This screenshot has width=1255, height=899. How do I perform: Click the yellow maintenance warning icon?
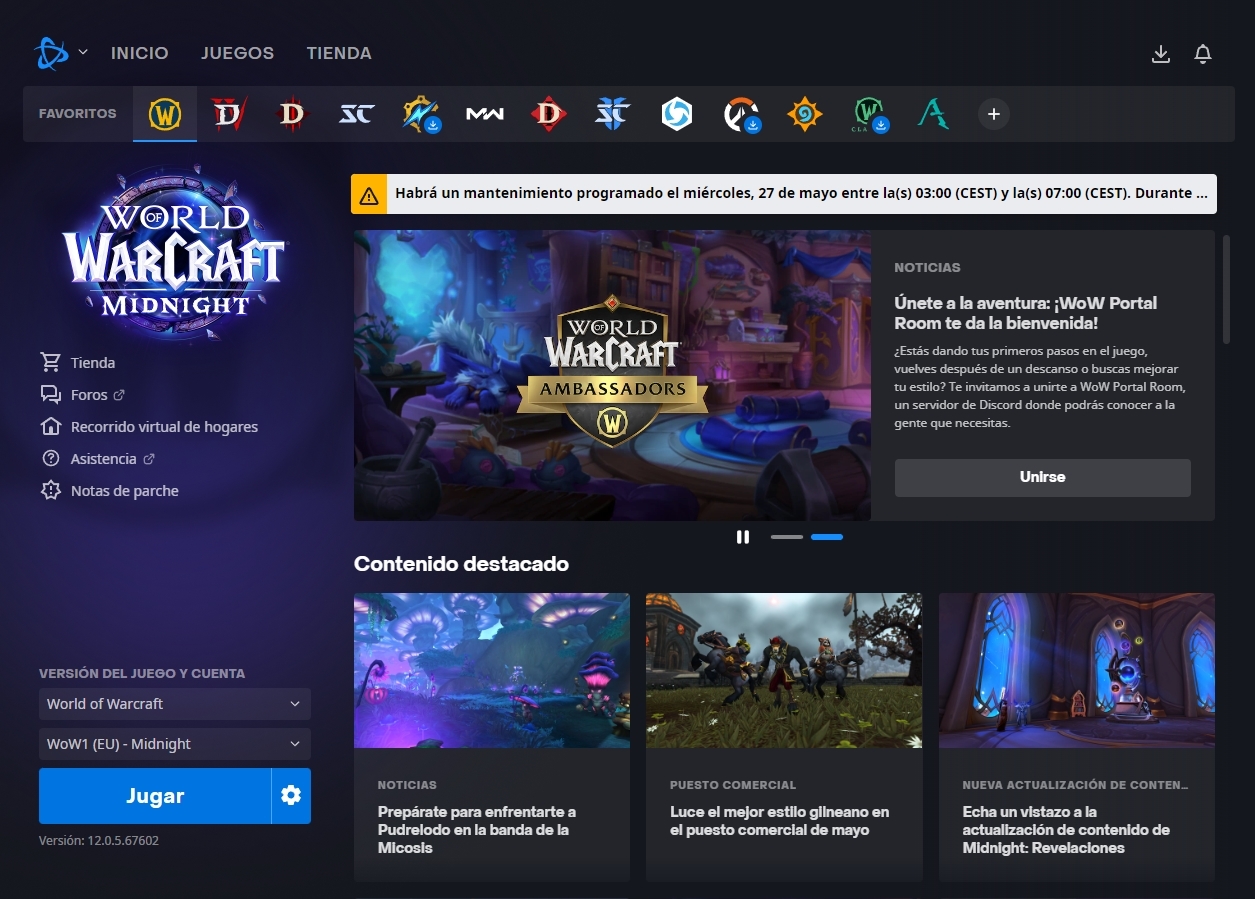[x=368, y=194]
